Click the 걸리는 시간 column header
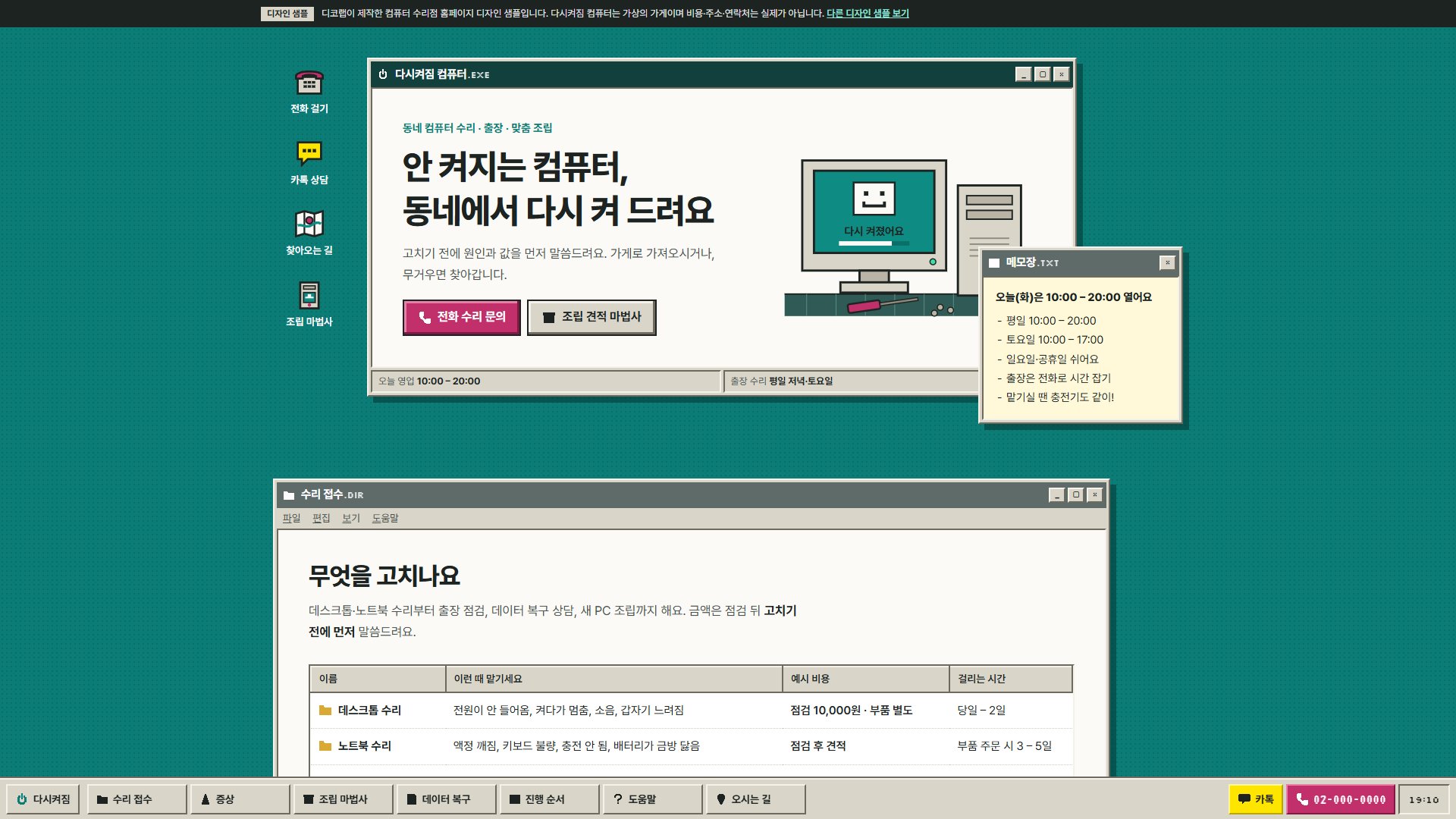Screen dimensions: 1456x819 click(1011, 679)
